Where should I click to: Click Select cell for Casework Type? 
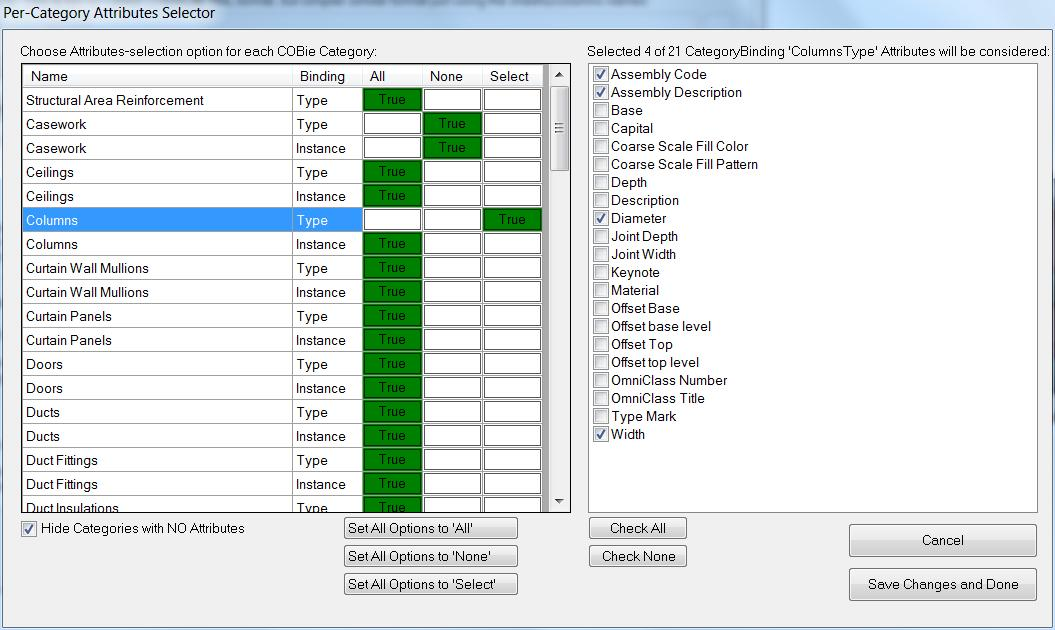point(512,124)
